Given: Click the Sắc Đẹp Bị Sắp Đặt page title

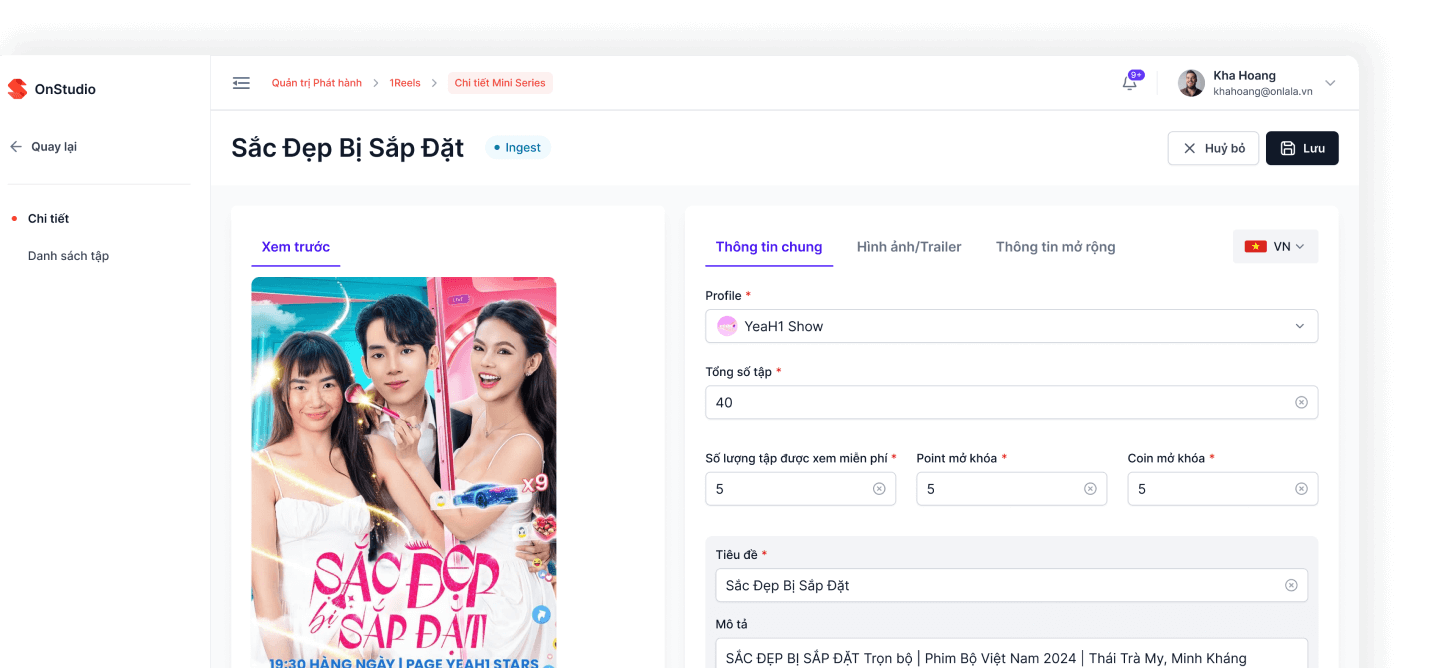Looking at the screenshot, I should (x=347, y=148).
